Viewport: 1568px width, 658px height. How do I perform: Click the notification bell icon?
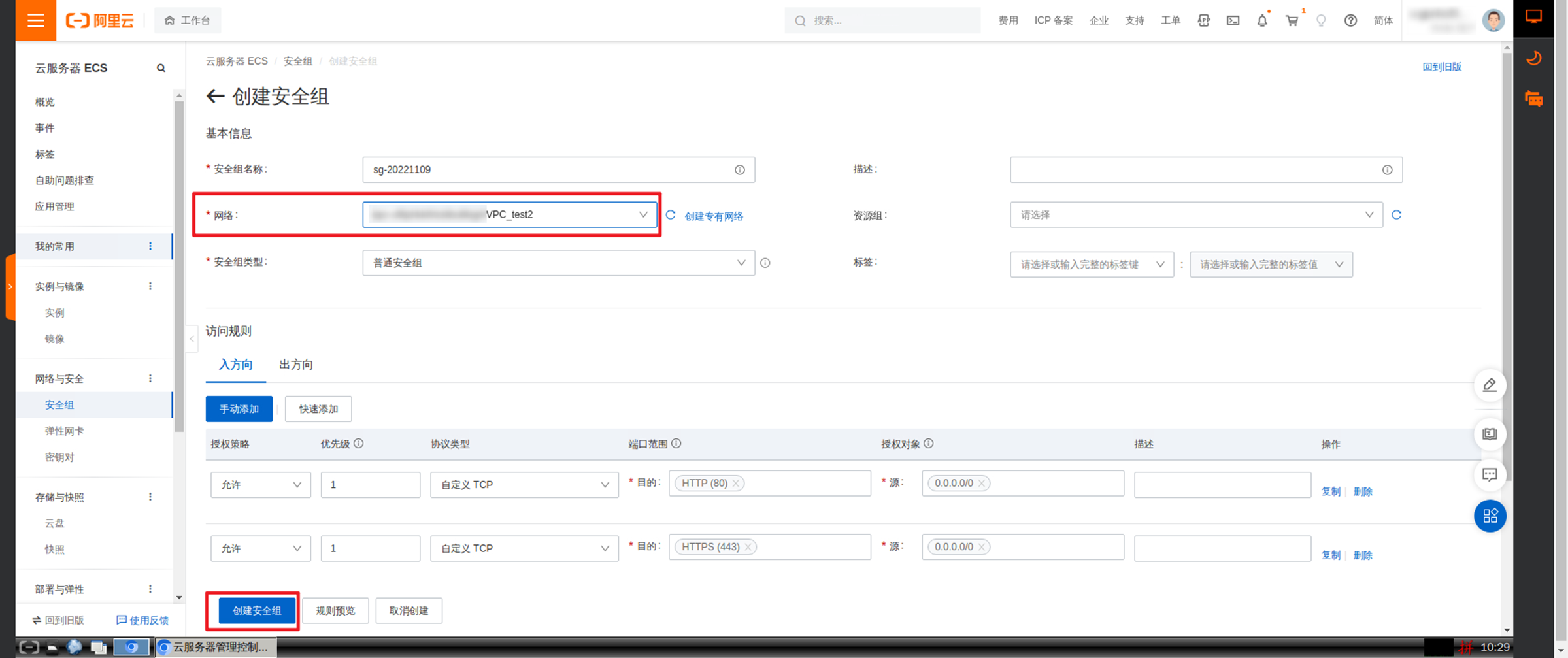pyautogui.click(x=1262, y=20)
